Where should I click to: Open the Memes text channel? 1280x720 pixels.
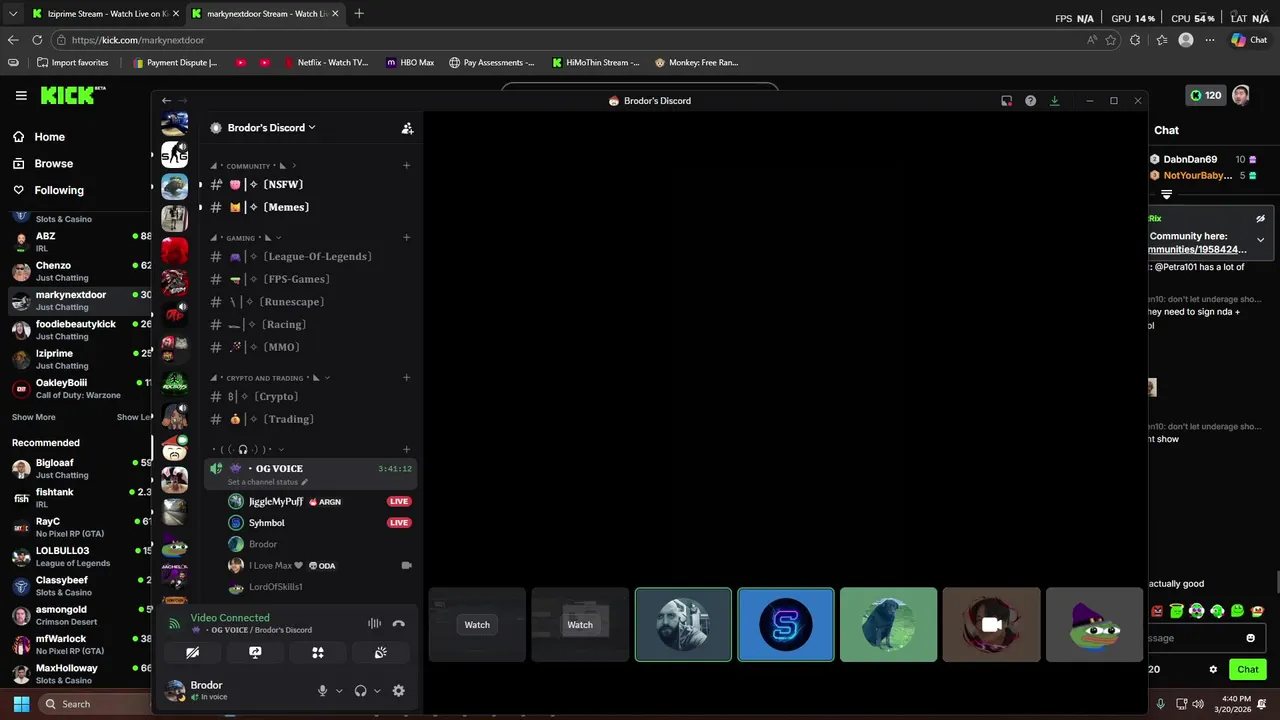[x=309, y=207]
